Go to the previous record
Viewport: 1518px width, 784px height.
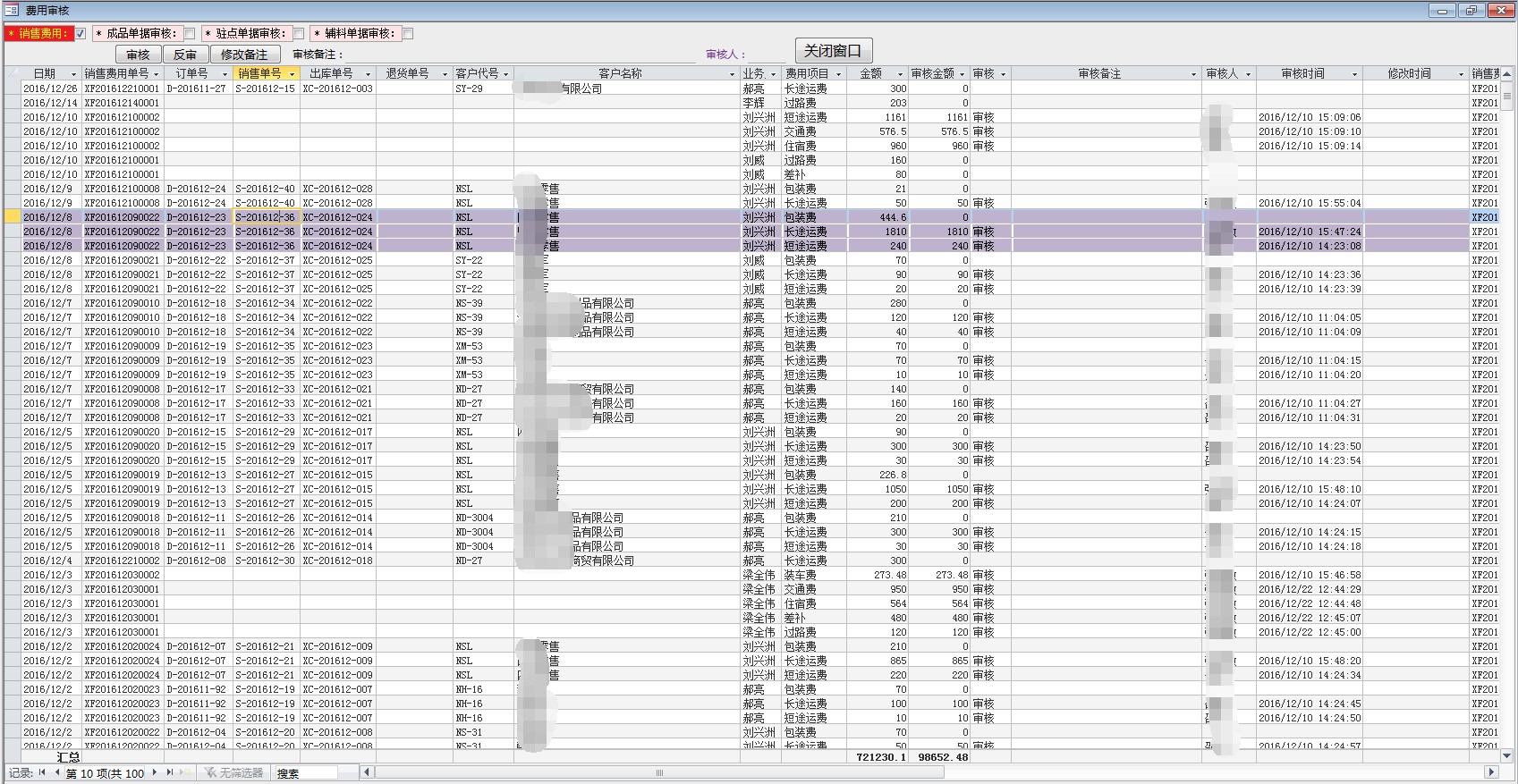pos(57,772)
